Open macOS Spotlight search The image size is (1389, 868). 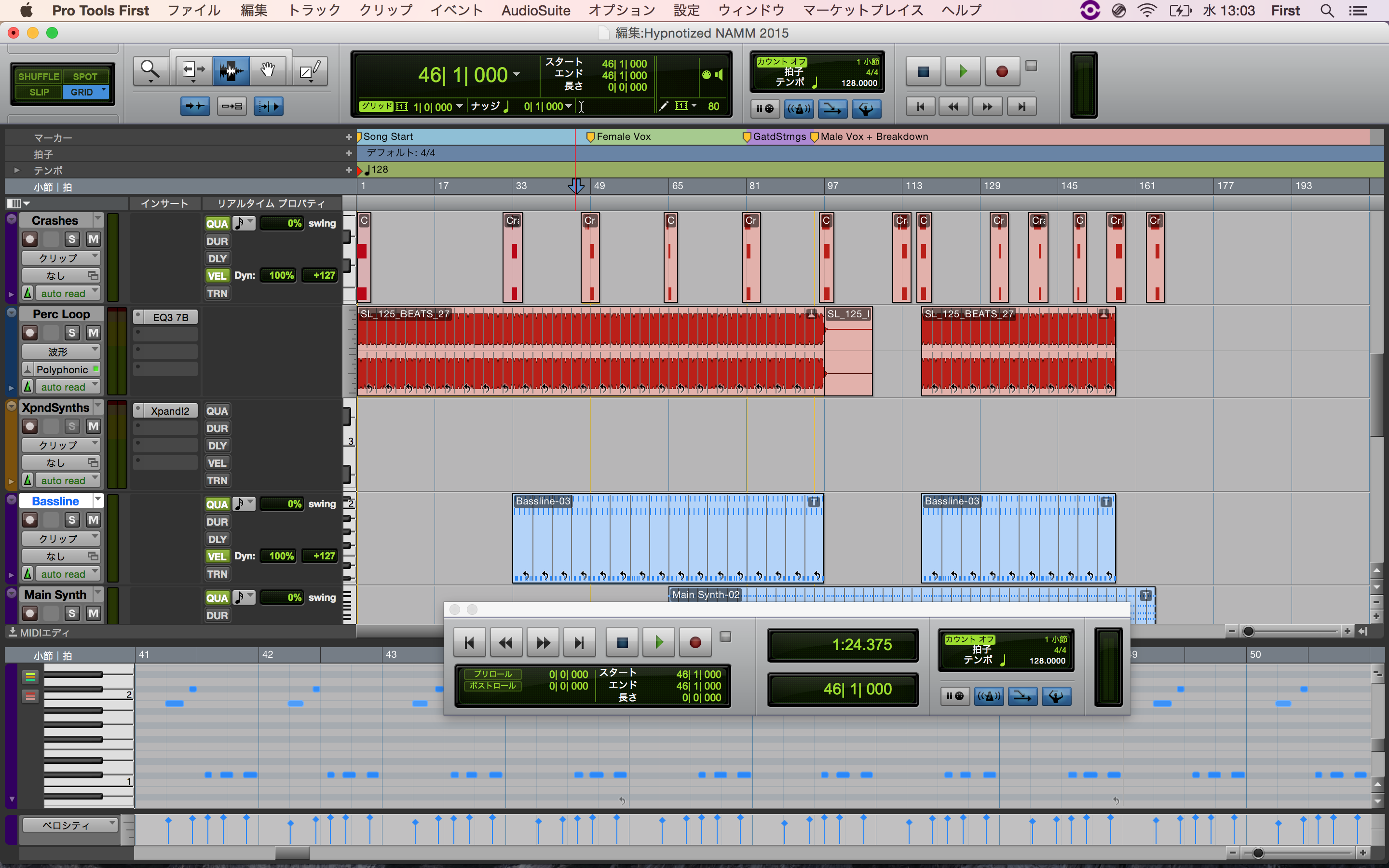click(1327, 10)
